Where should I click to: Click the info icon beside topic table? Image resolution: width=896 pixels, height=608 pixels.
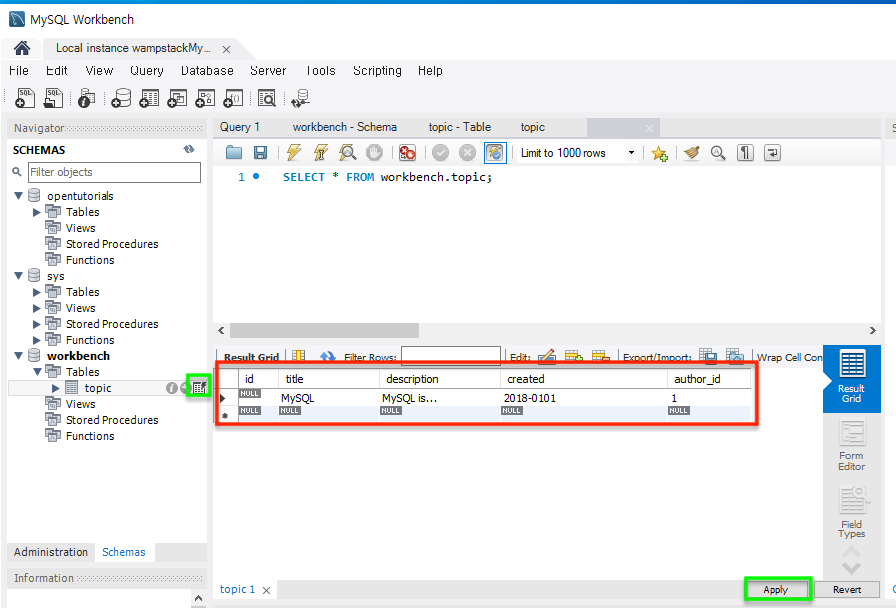[x=171, y=388]
